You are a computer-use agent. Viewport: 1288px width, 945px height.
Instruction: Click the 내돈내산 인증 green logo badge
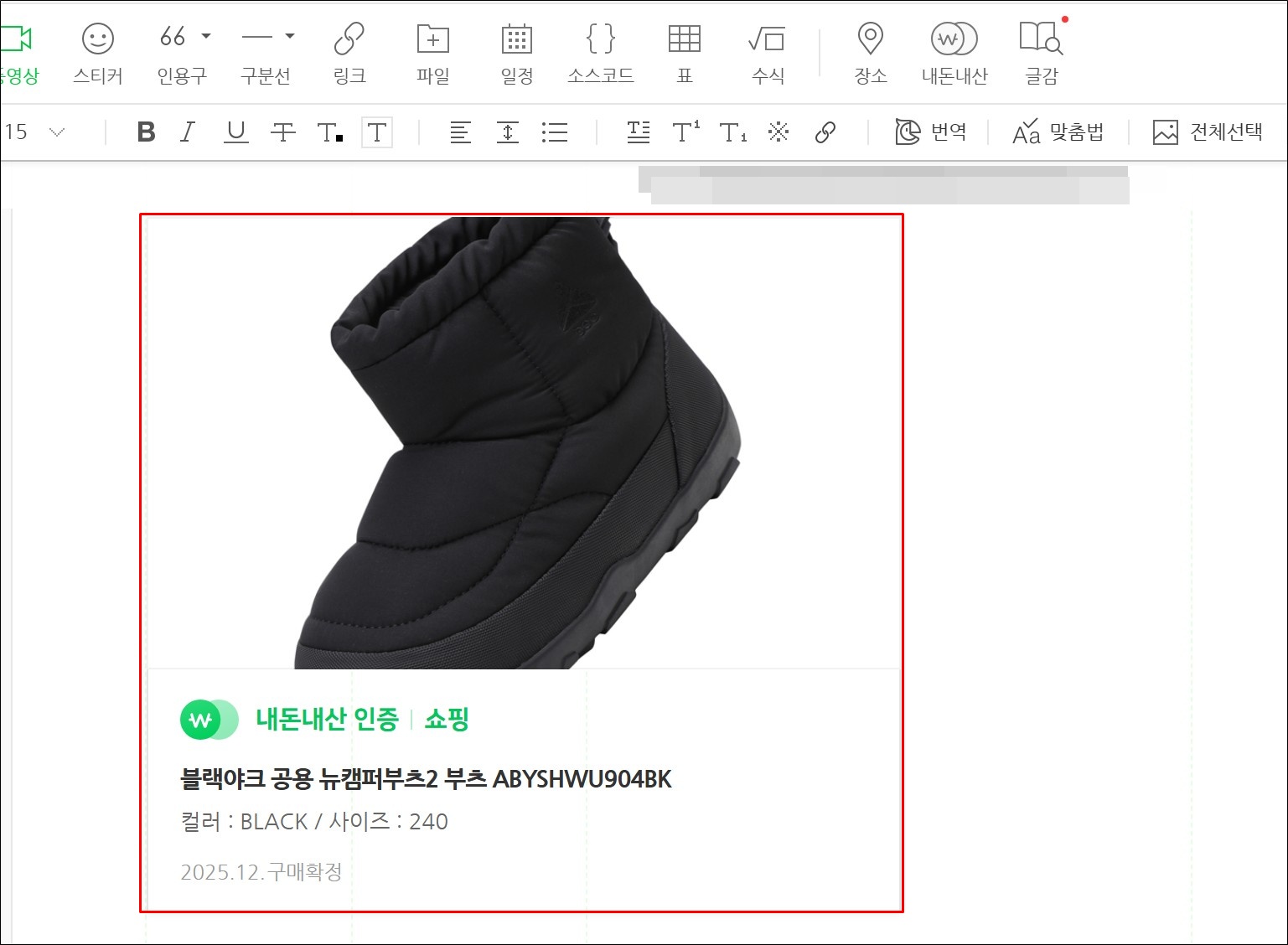(x=209, y=720)
